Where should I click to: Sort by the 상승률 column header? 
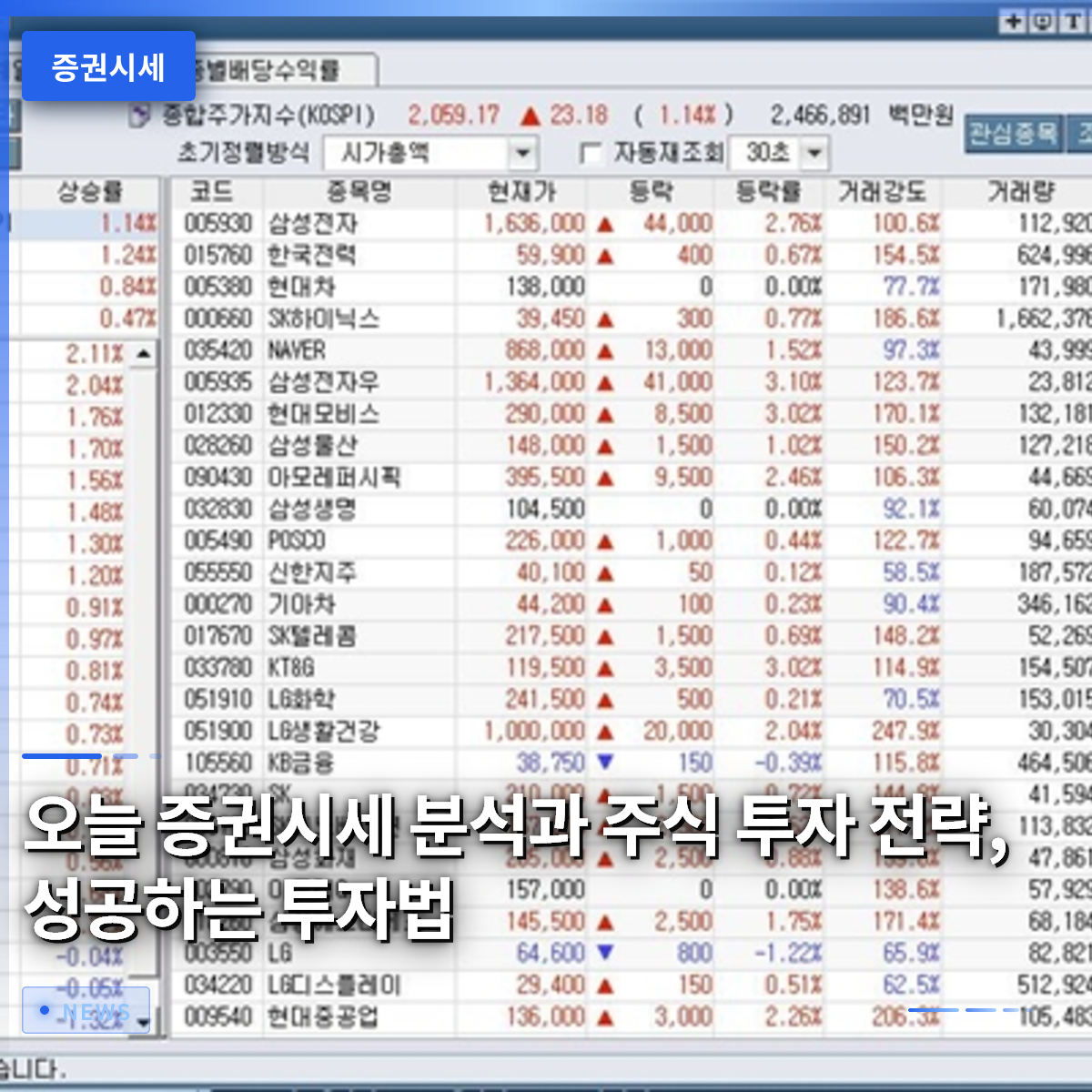click(x=89, y=192)
